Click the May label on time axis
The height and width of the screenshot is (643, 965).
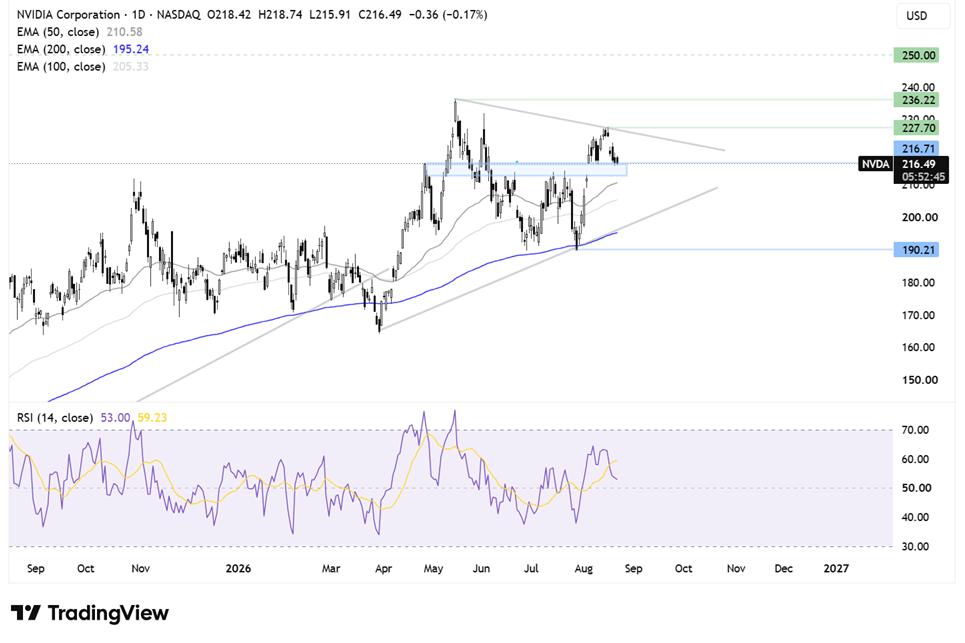[433, 569]
